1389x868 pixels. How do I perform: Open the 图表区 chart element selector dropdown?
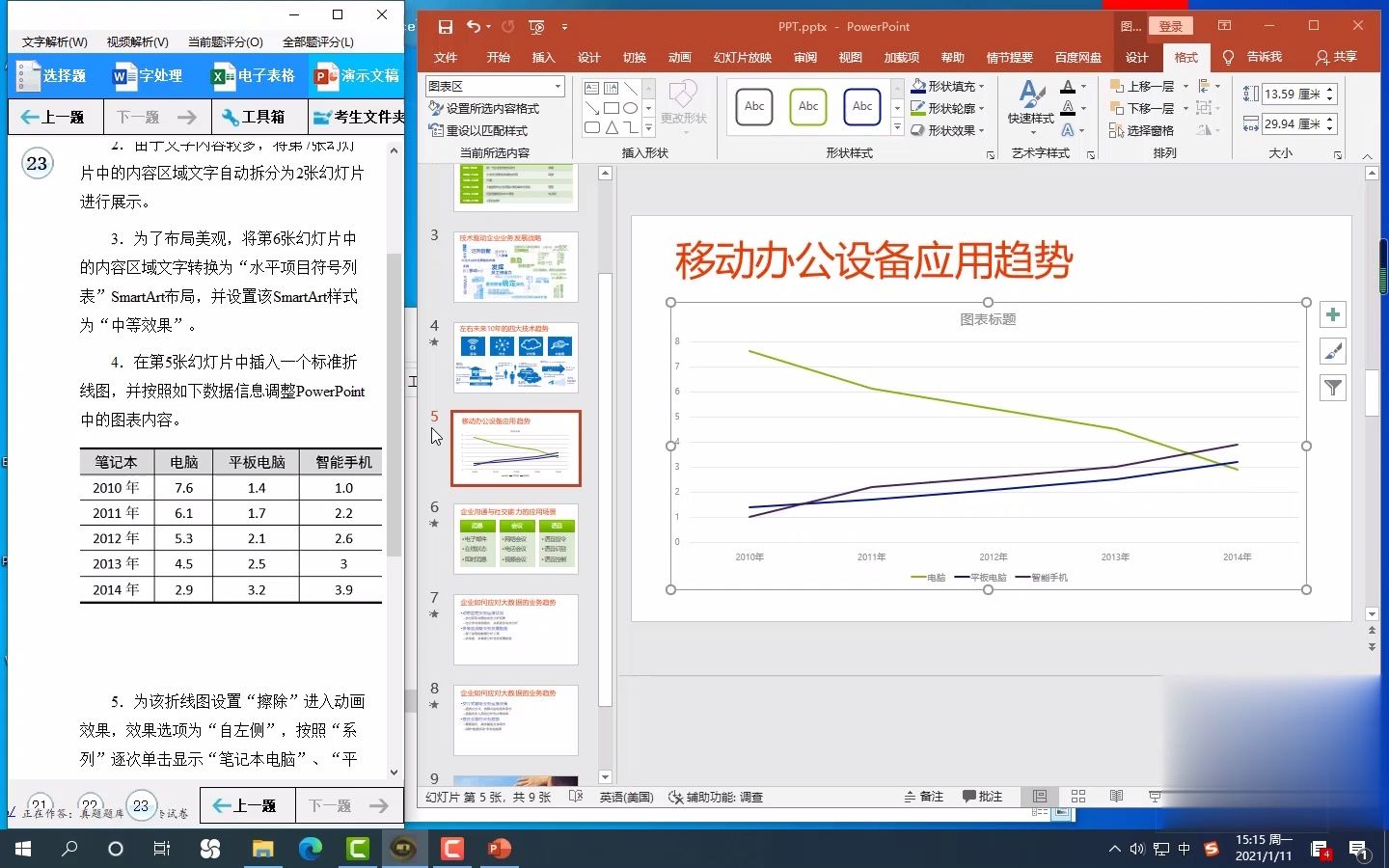pos(558,86)
